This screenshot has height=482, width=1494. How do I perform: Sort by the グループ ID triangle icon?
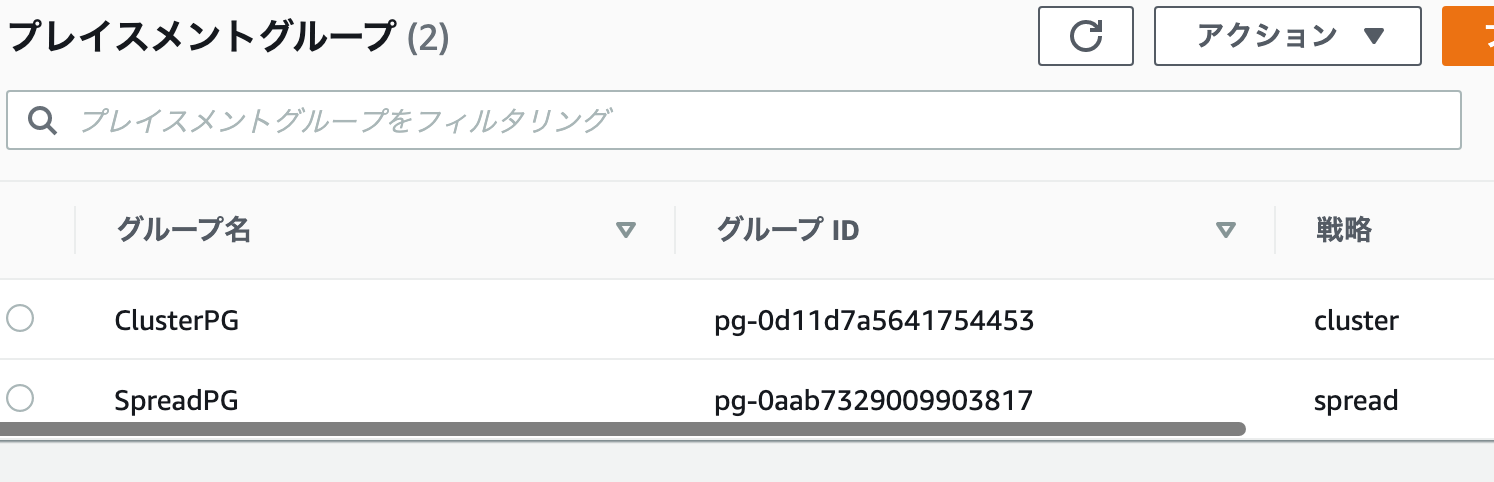1226,231
